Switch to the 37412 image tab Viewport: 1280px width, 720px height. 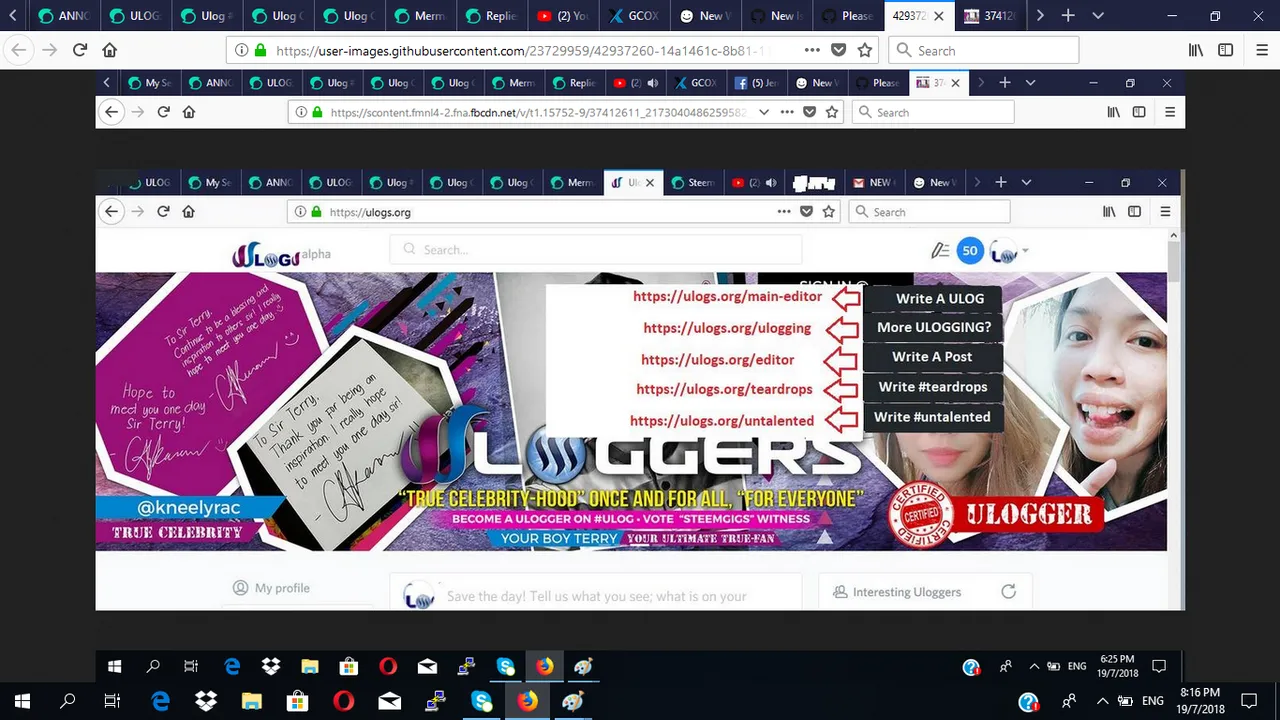(992, 16)
